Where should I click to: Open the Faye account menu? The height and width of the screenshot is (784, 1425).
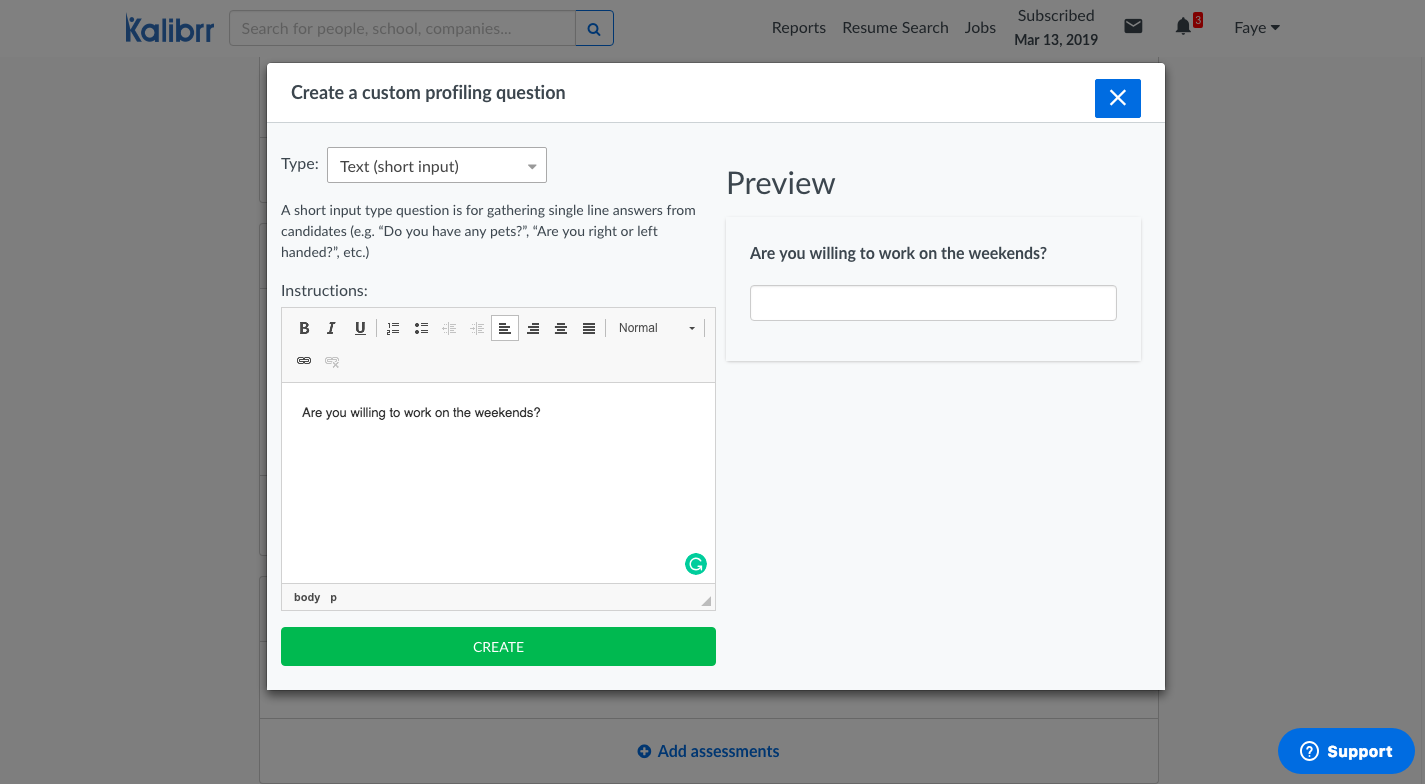(x=1257, y=28)
